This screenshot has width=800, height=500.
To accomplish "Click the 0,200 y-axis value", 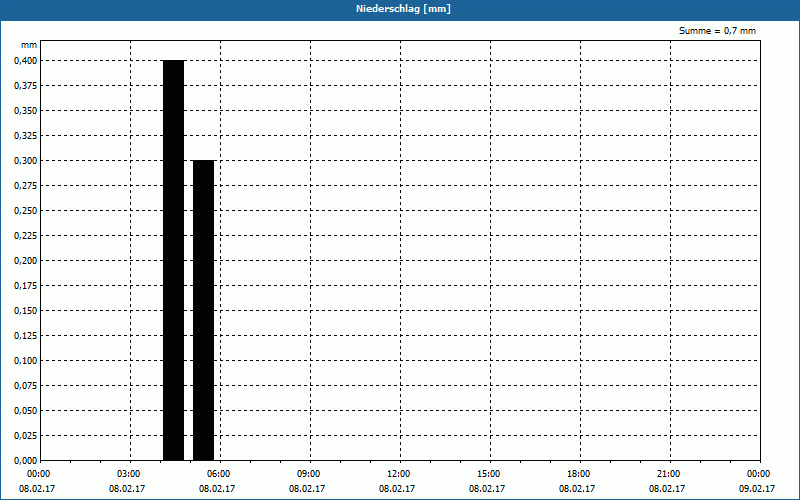I will click(x=26, y=261).
